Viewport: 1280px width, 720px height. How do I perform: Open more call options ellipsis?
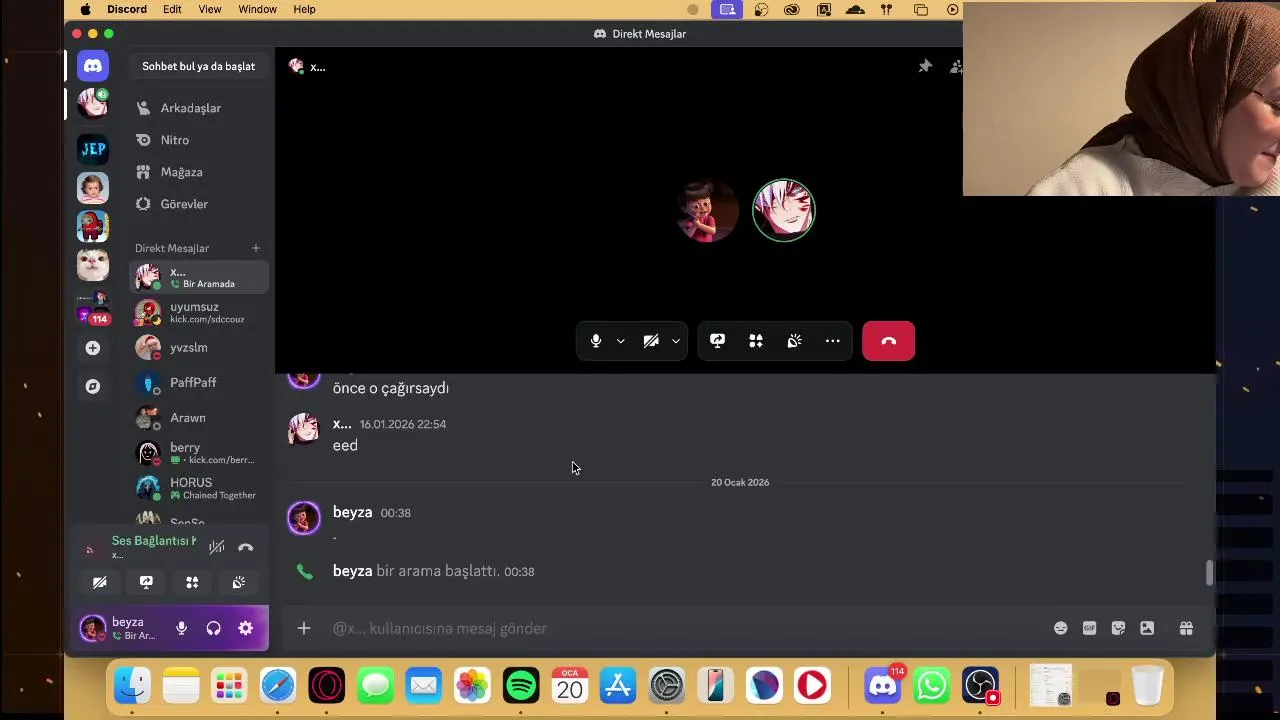click(832, 341)
